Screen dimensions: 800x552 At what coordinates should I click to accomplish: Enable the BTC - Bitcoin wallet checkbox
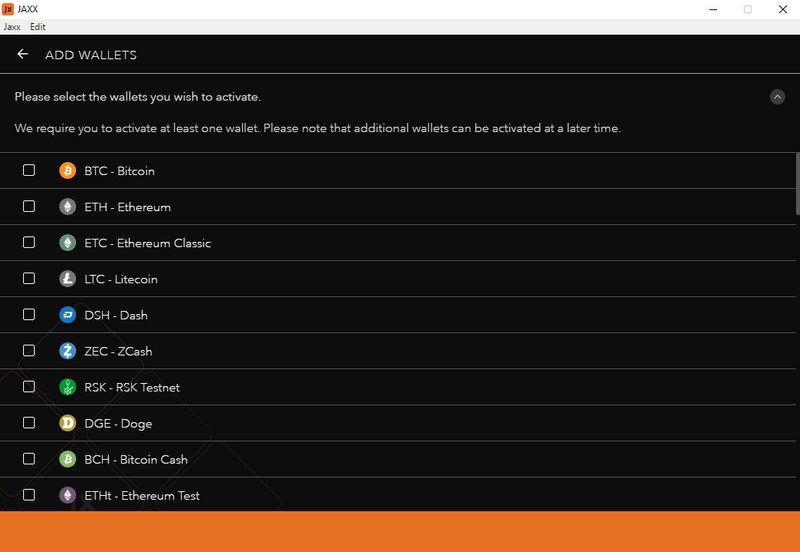pos(29,170)
